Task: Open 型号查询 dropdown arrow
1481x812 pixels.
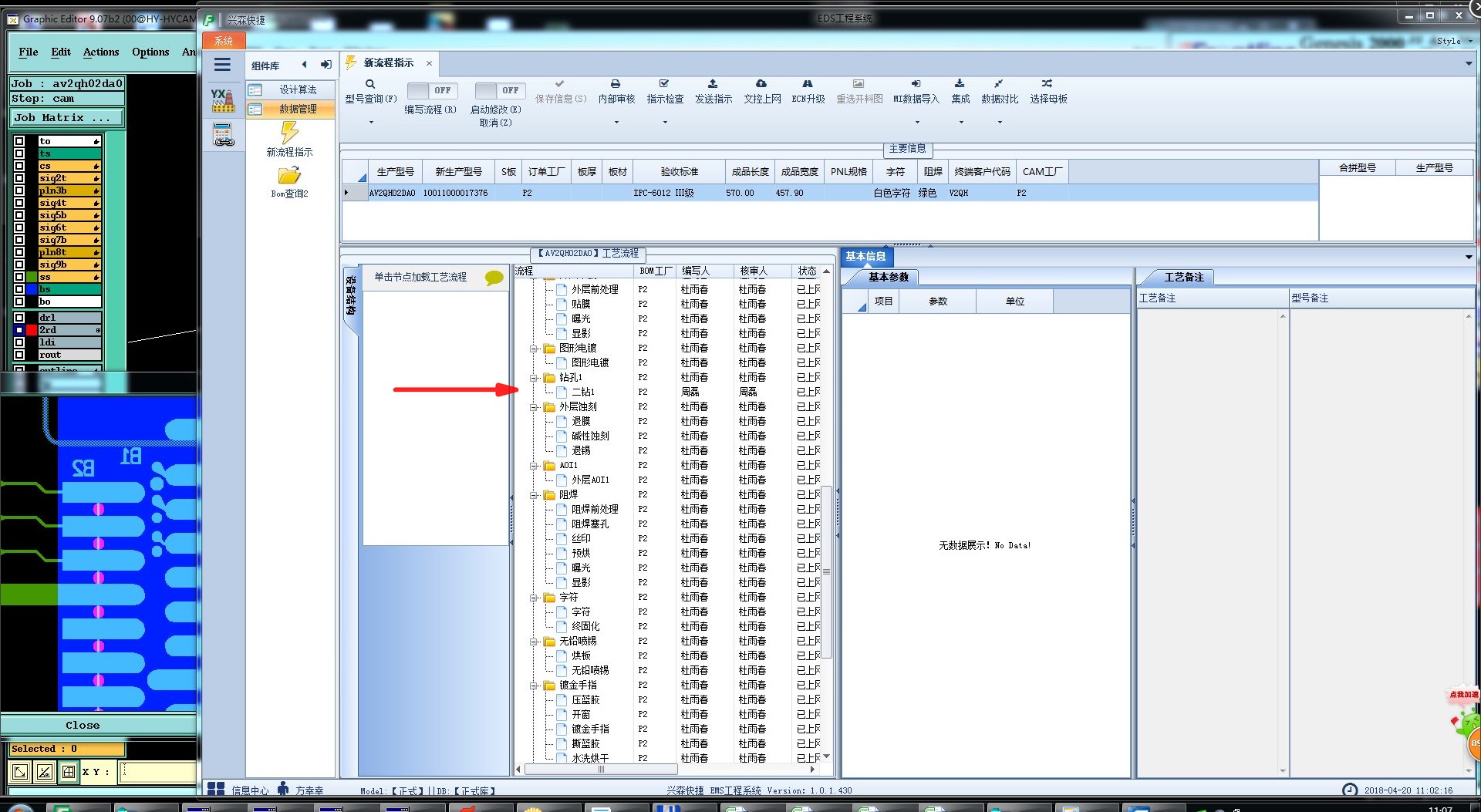Action: pyautogui.click(x=370, y=122)
